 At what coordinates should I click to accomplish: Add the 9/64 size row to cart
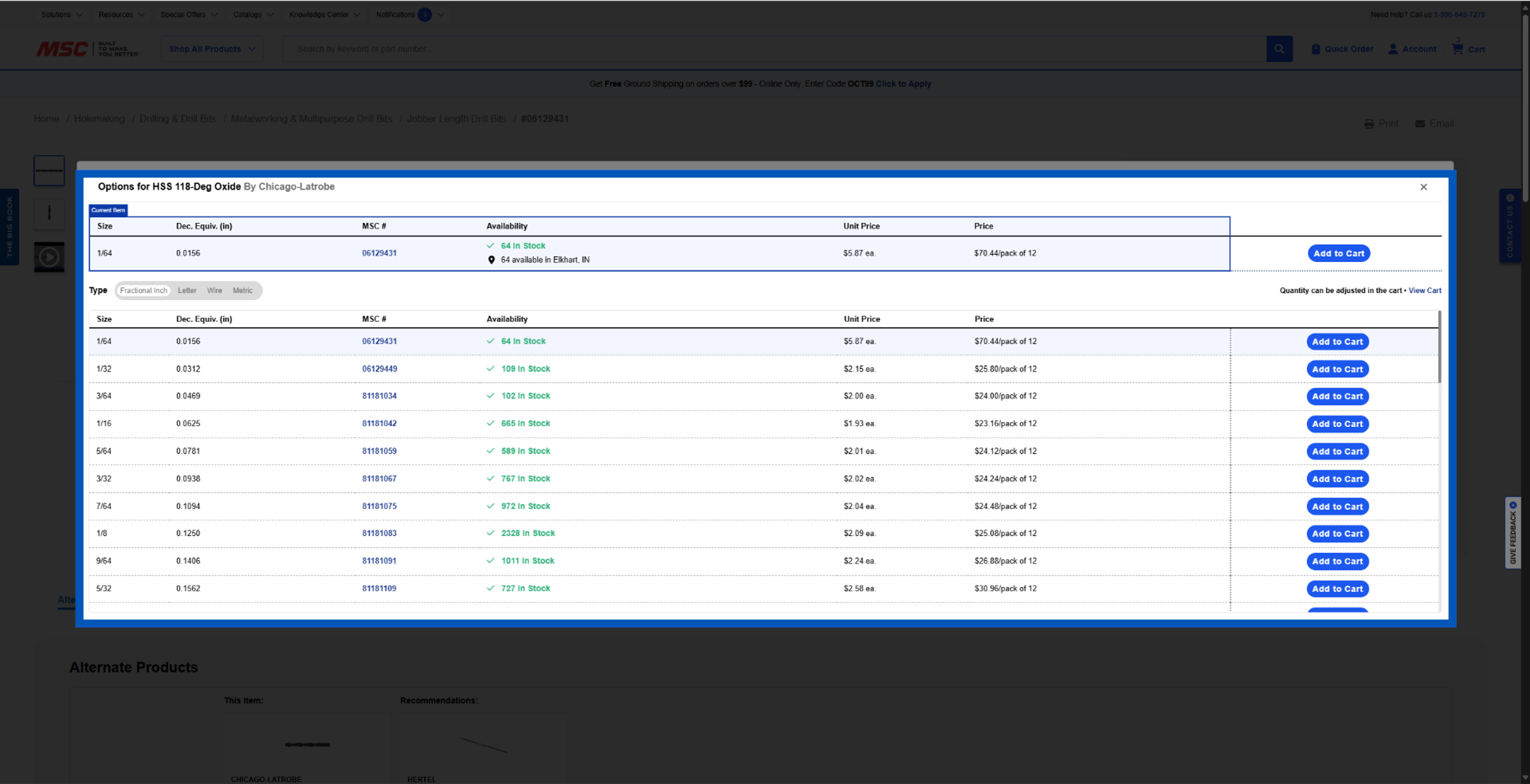pyautogui.click(x=1337, y=562)
